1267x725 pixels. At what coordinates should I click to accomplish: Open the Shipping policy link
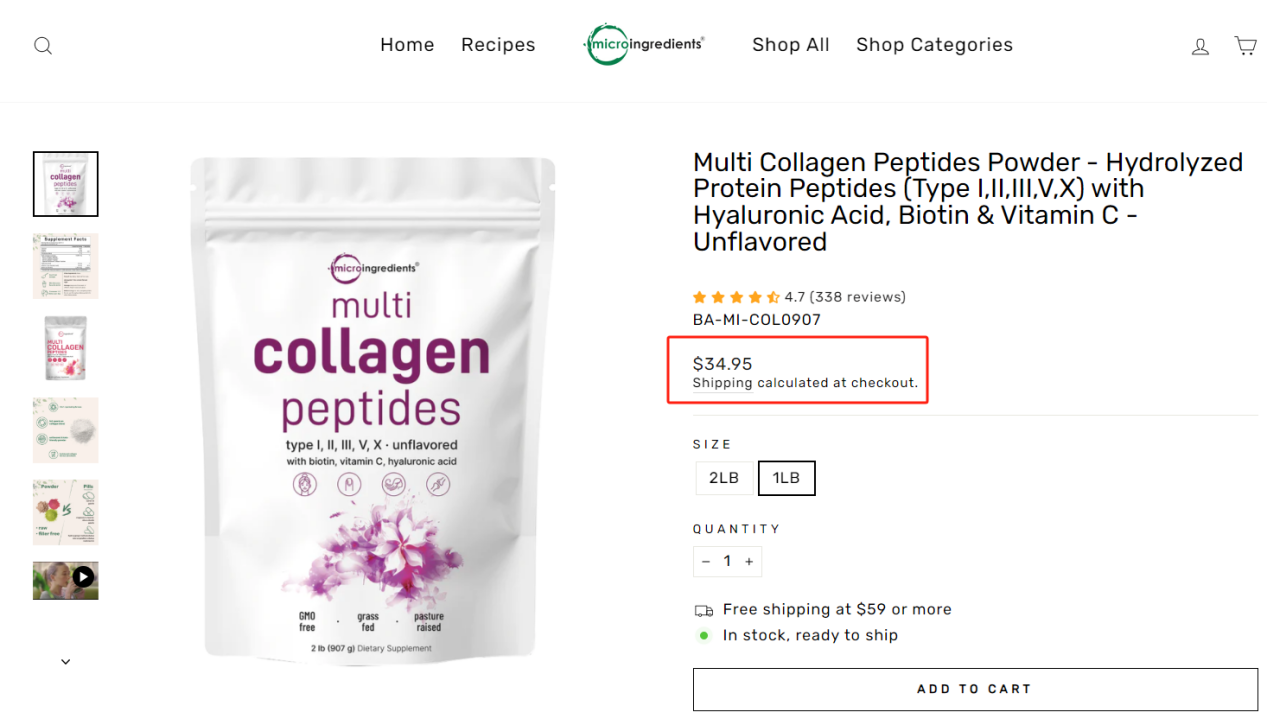click(722, 383)
